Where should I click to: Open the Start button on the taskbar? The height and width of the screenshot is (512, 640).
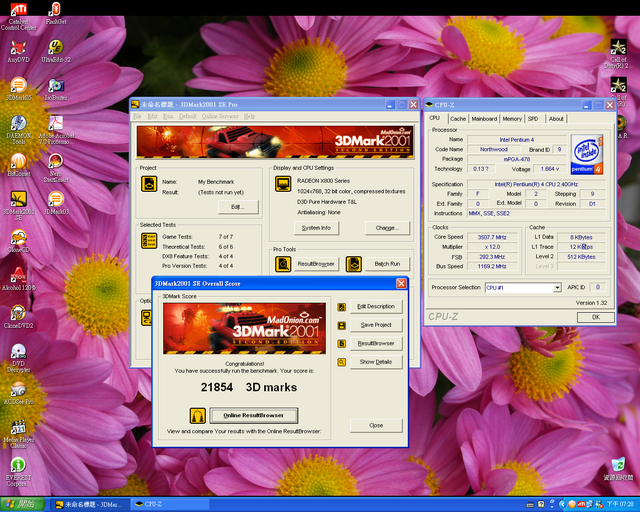(x=22, y=504)
